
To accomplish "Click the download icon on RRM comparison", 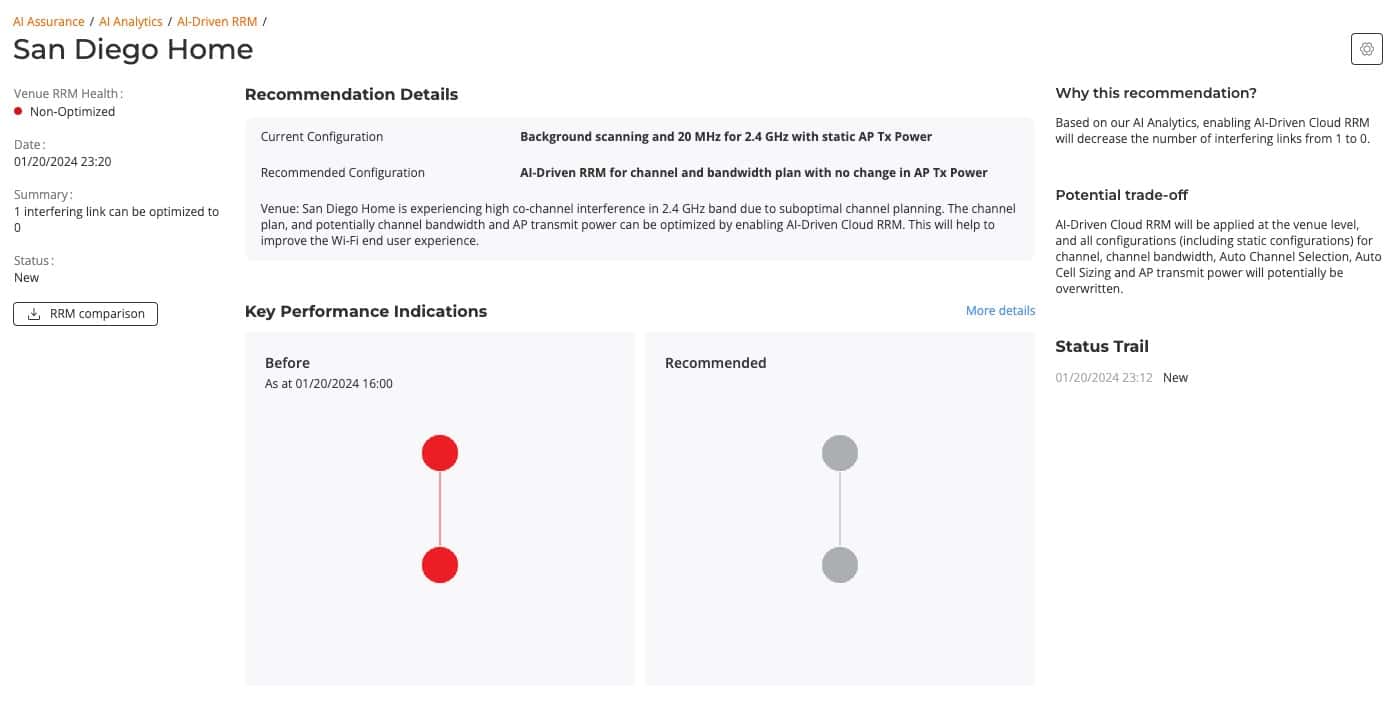I will point(34,314).
